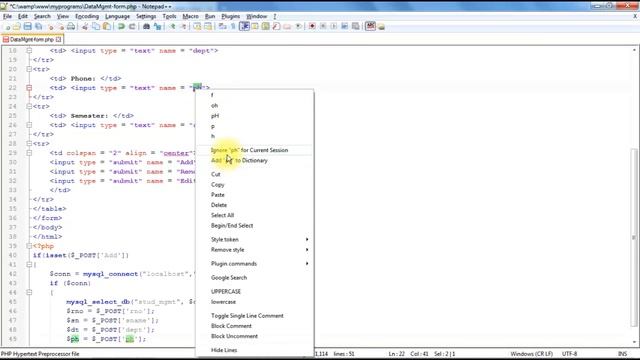Collapse red fold marker at line 22
This screenshot has height=360, width=640.
click(29, 88)
